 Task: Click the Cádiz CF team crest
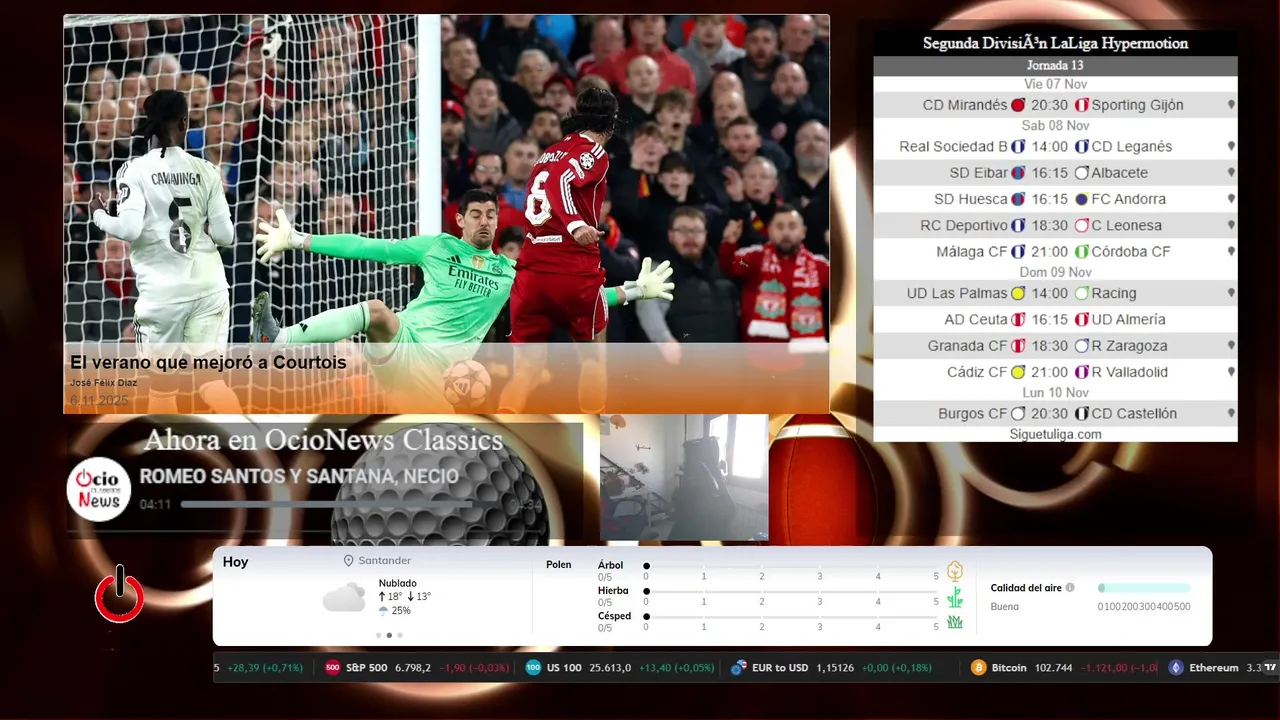[x=1018, y=372]
